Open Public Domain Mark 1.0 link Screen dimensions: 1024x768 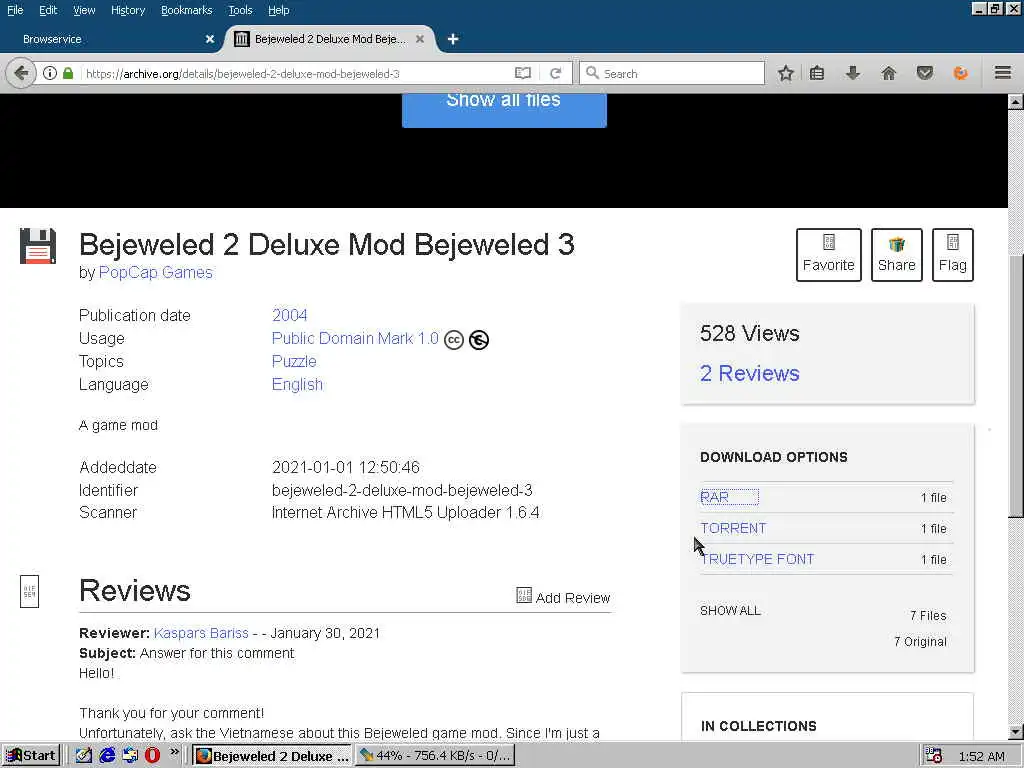355,338
